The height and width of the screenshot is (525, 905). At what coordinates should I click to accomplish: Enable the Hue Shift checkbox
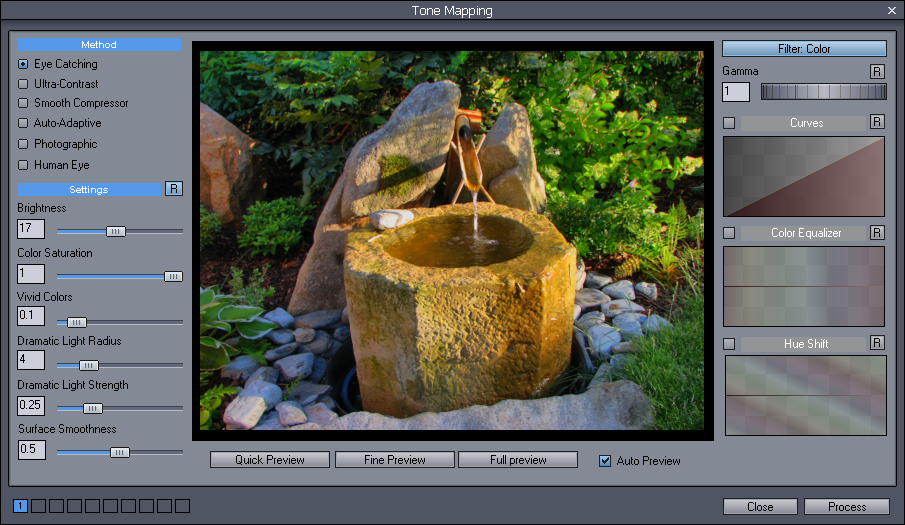[x=729, y=344]
